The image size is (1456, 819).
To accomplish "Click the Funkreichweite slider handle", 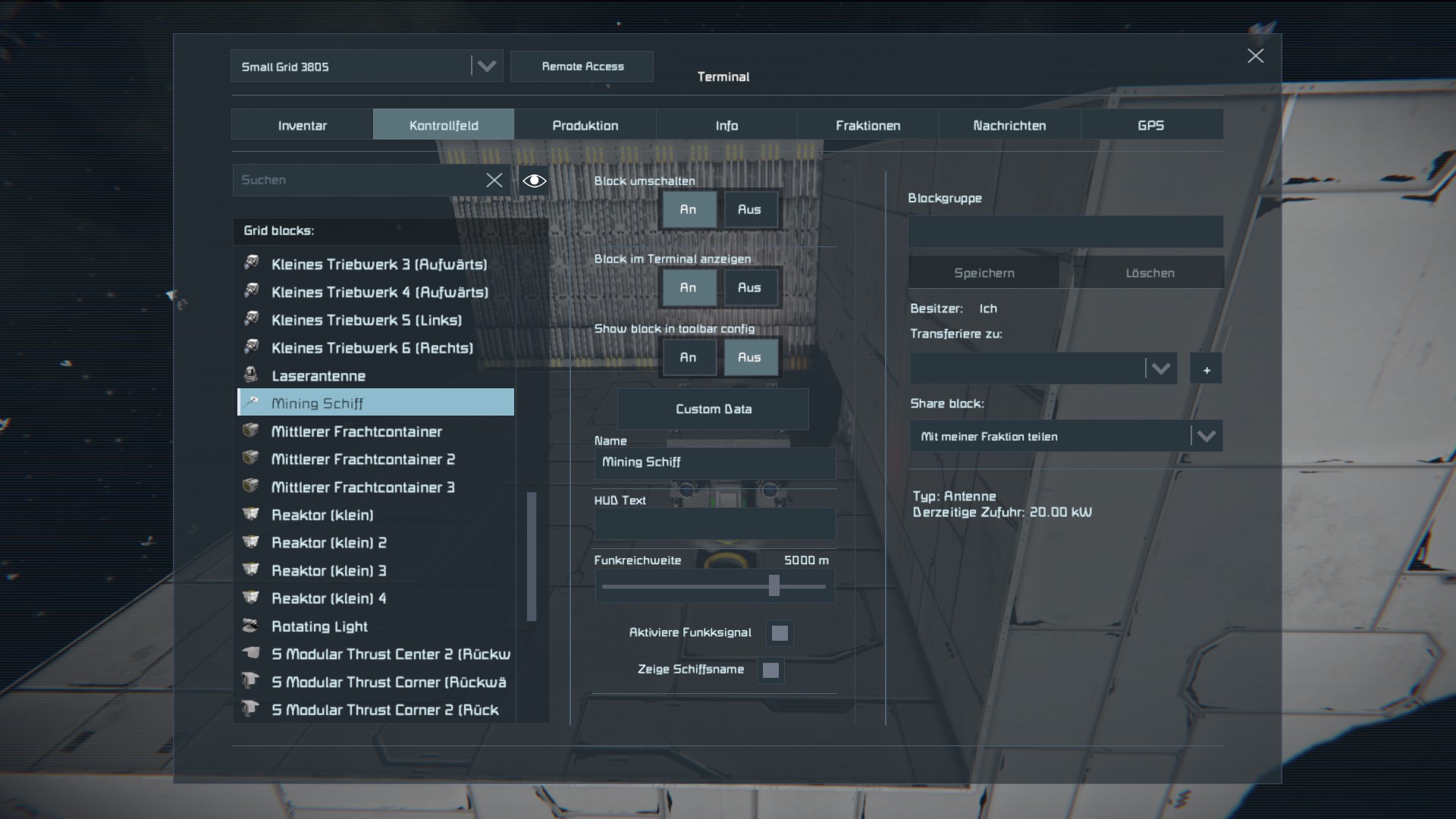I will coord(773,585).
